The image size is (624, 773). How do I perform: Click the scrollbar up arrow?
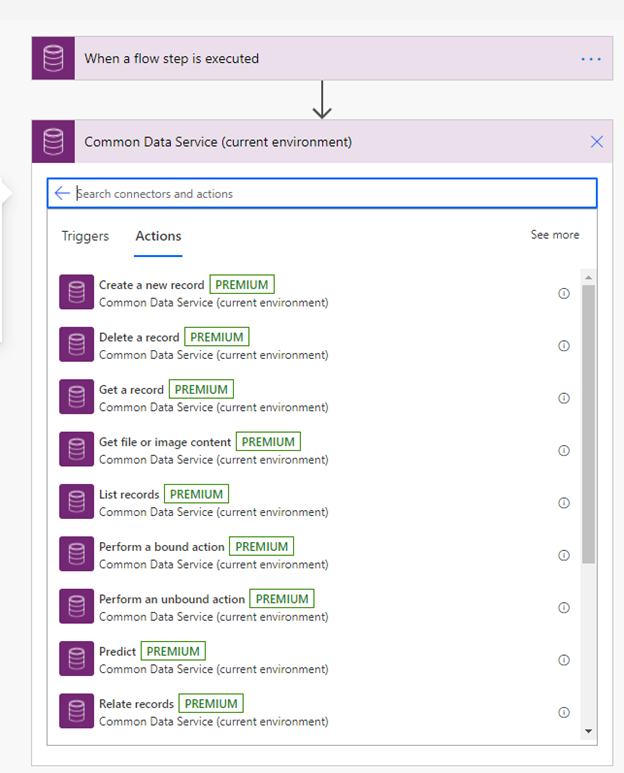(588, 278)
